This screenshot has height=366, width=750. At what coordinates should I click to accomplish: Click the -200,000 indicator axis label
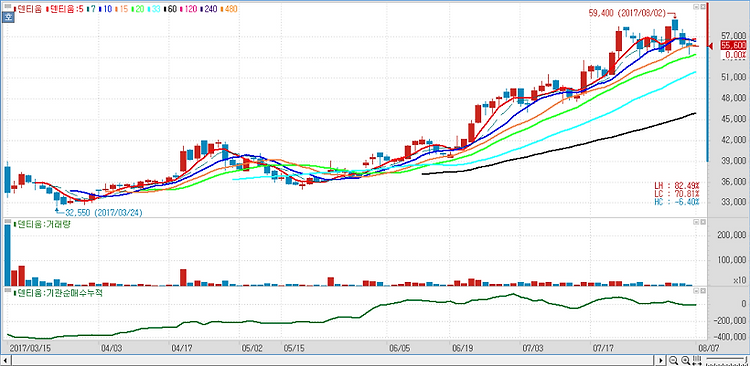(x=730, y=321)
